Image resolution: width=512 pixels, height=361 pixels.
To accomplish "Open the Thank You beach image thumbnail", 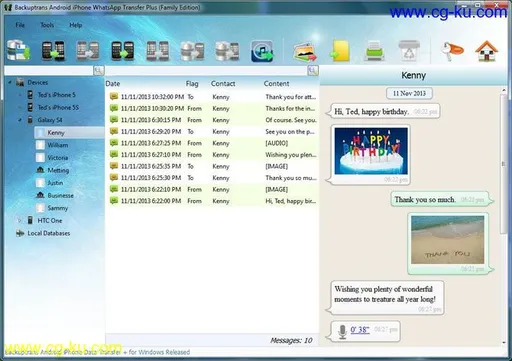I will click(x=447, y=240).
